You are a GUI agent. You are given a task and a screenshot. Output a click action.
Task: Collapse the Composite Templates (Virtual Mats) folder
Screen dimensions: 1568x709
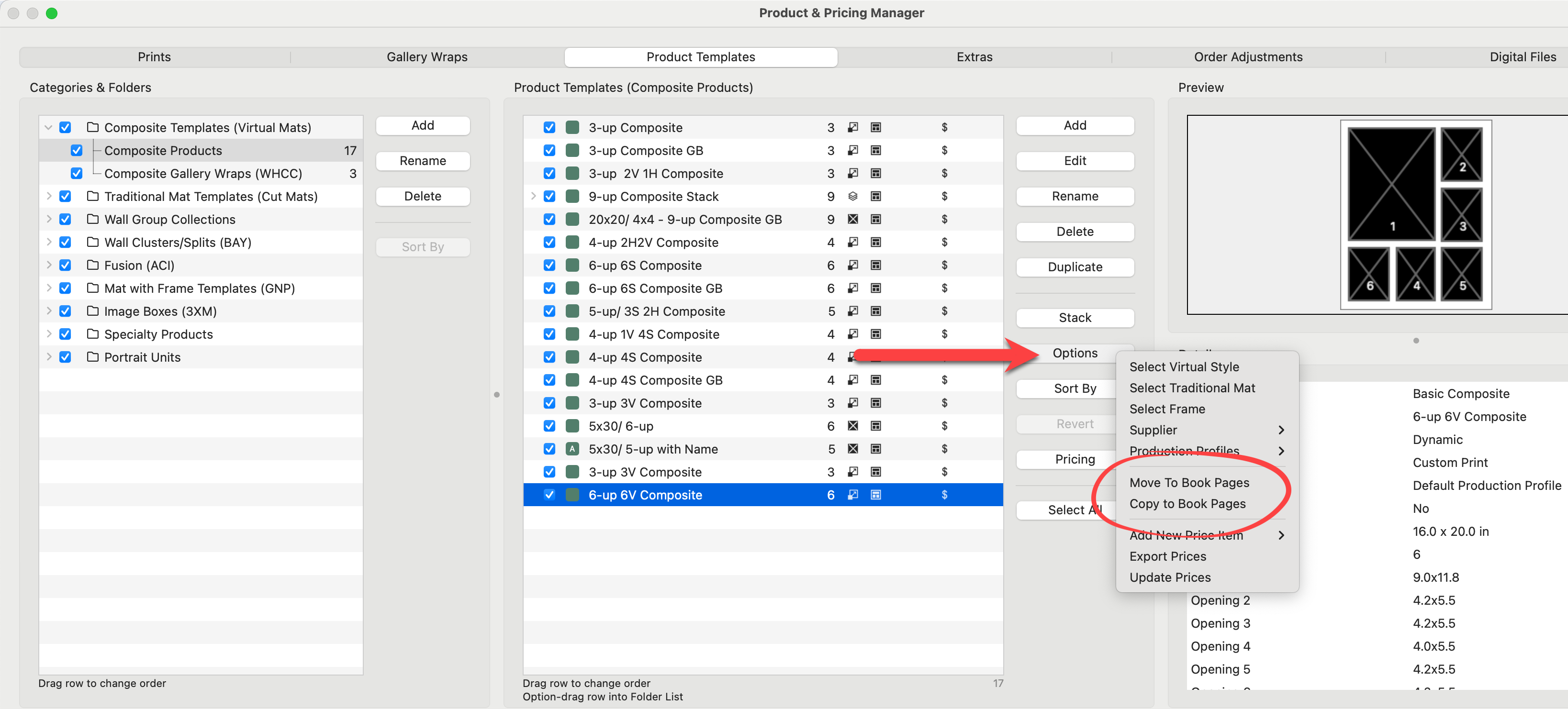[49, 128]
